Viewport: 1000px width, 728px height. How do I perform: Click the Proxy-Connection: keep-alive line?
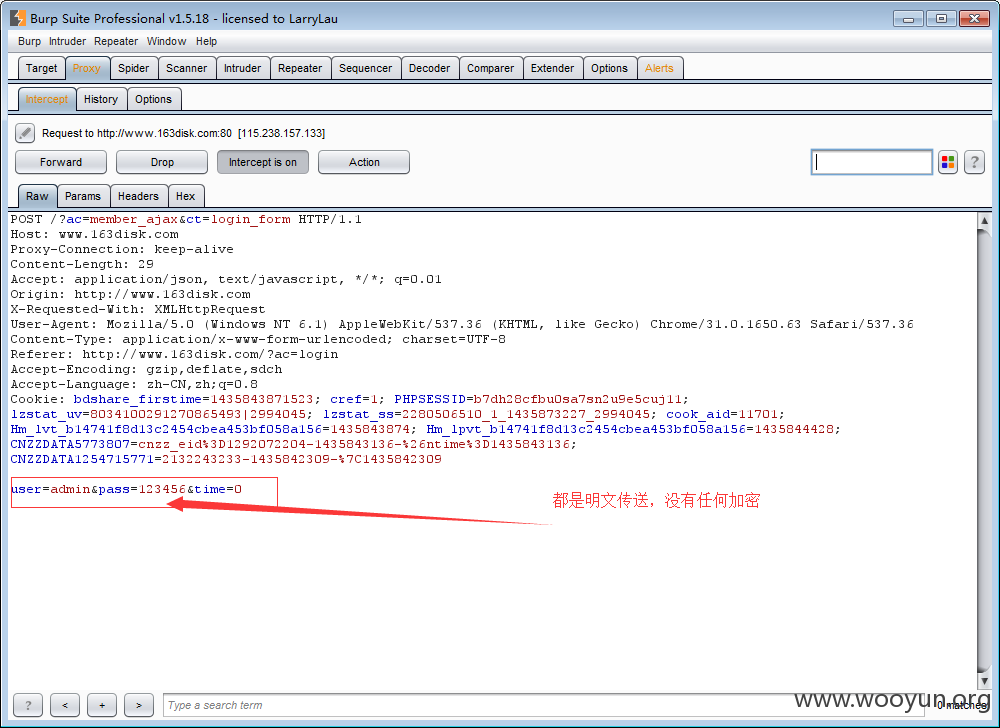122,249
